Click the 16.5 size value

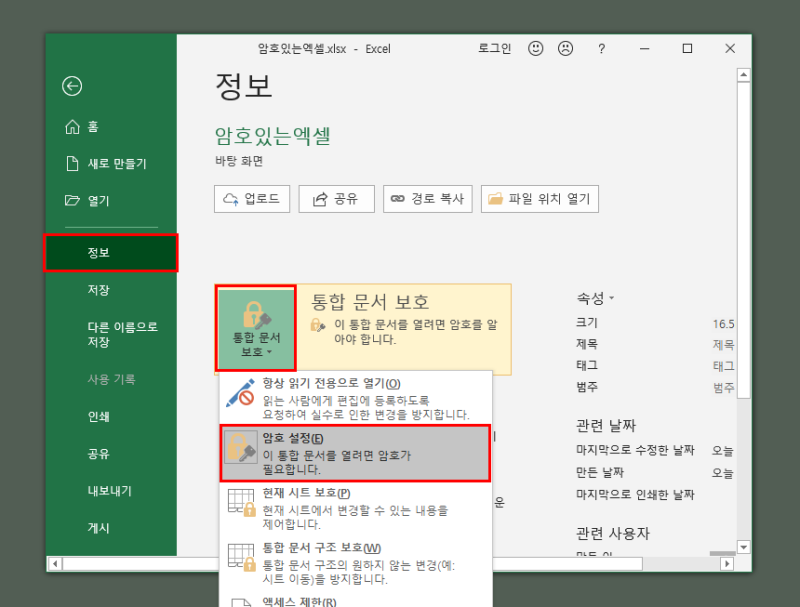tap(723, 324)
